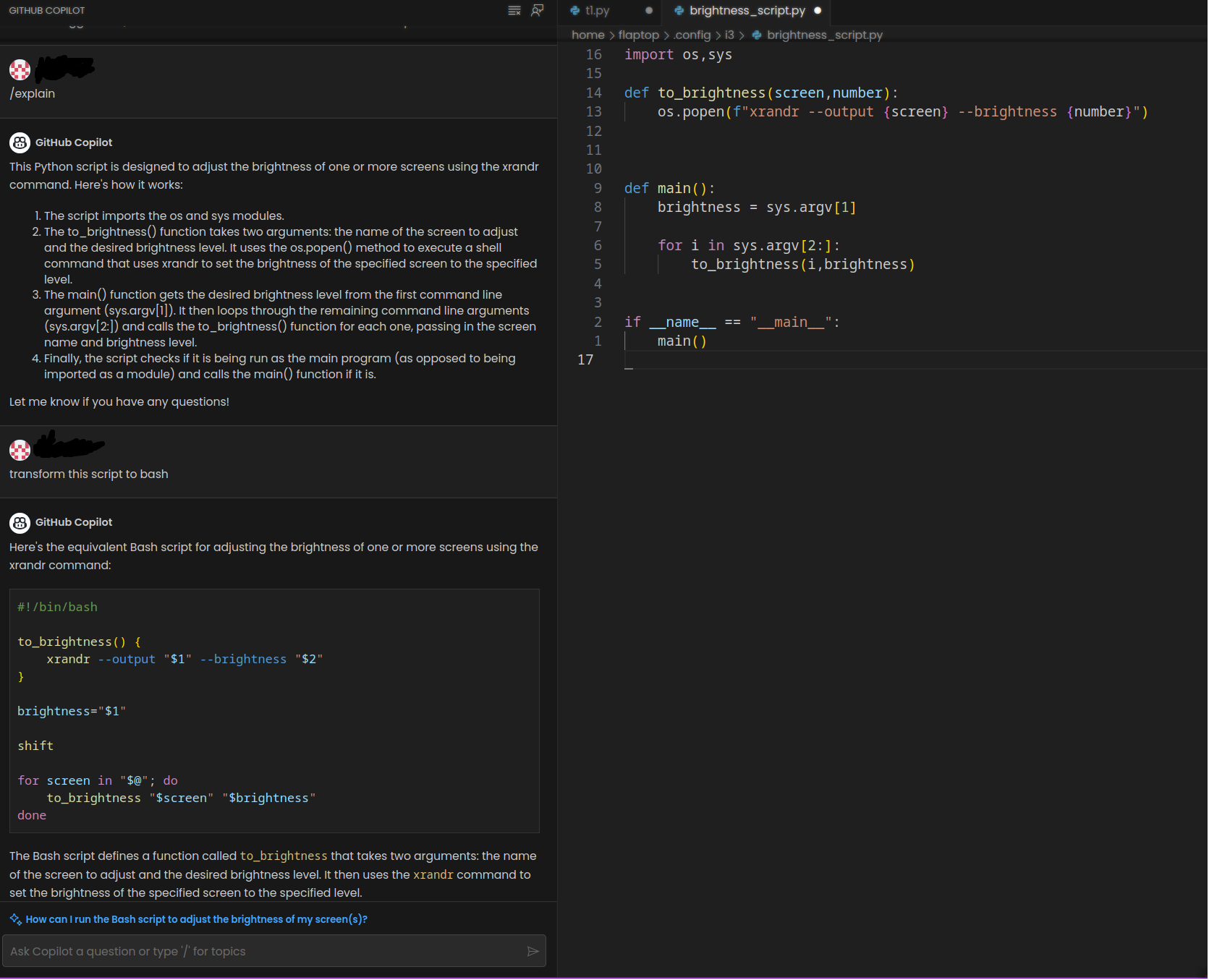Click the sparkle icon beside suggested question
Screen dimensions: 1209x980
15,919
